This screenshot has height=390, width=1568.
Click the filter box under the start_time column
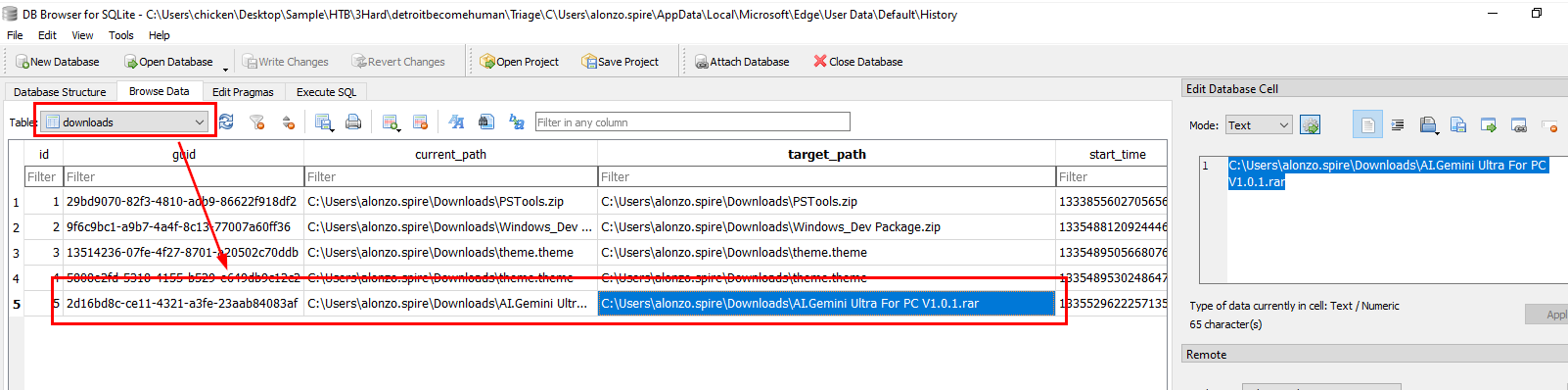(x=1112, y=177)
